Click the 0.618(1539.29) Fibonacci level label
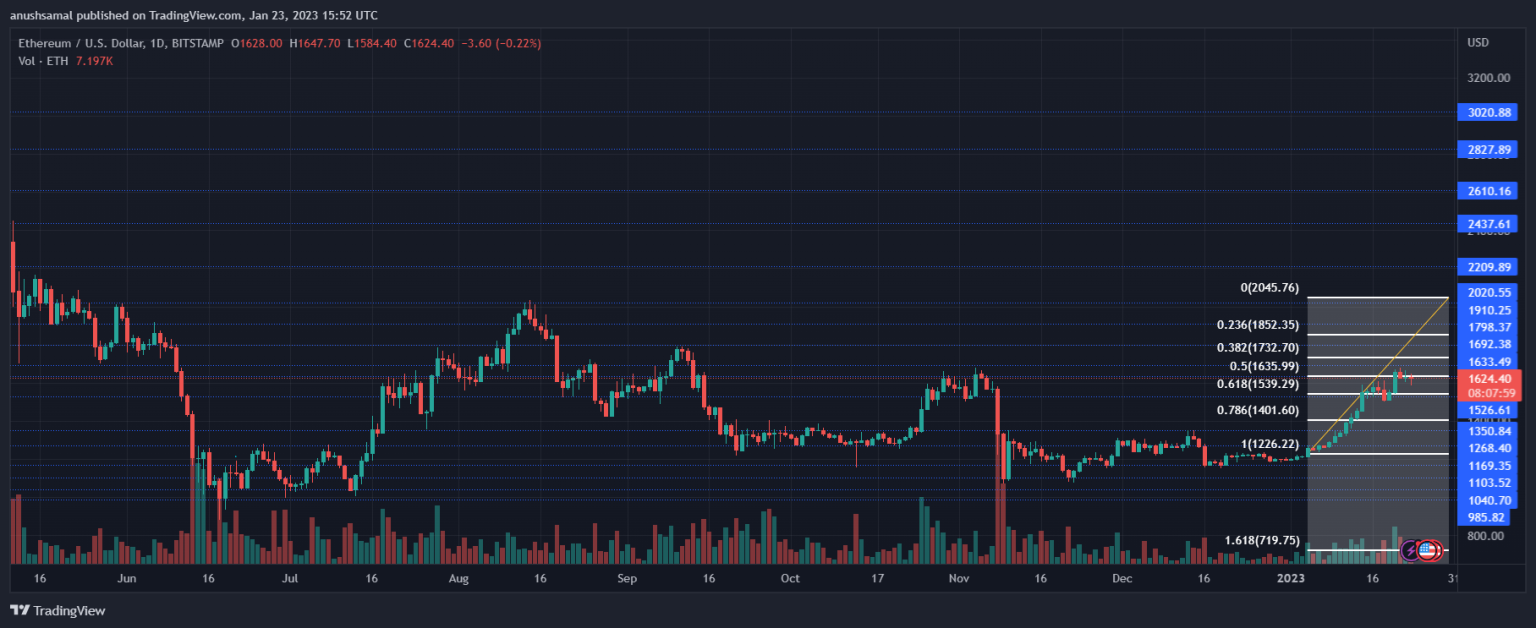 click(x=1260, y=385)
